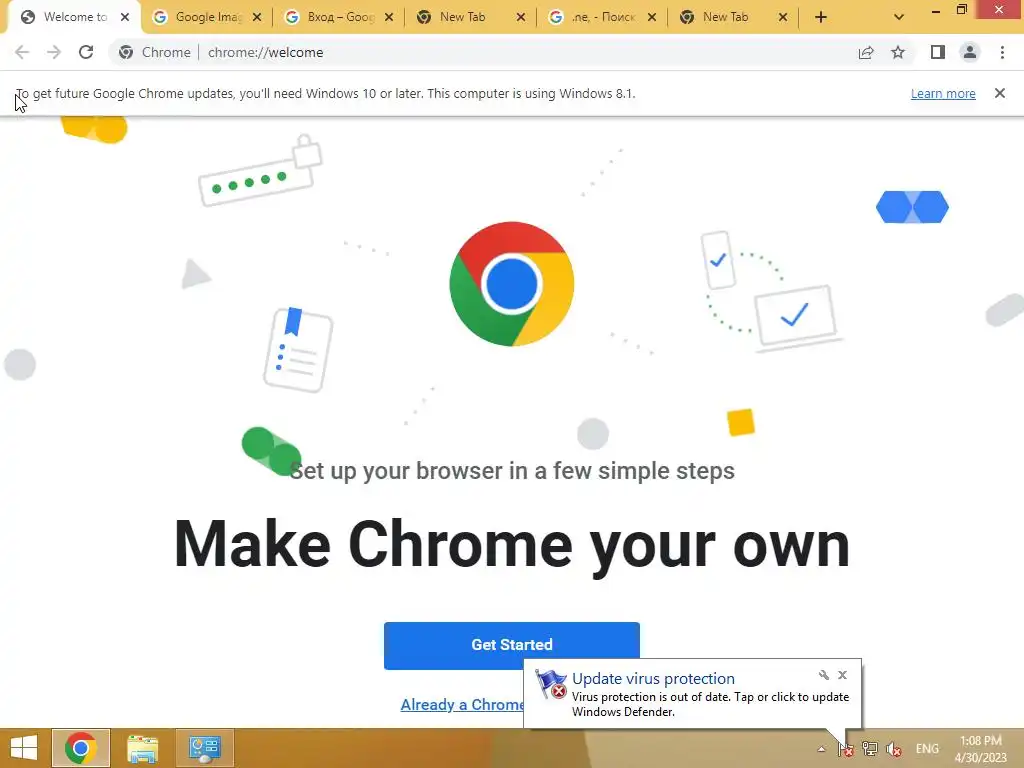Close the Поиск tab
This screenshot has height=768, width=1024.
coord(652,18)
